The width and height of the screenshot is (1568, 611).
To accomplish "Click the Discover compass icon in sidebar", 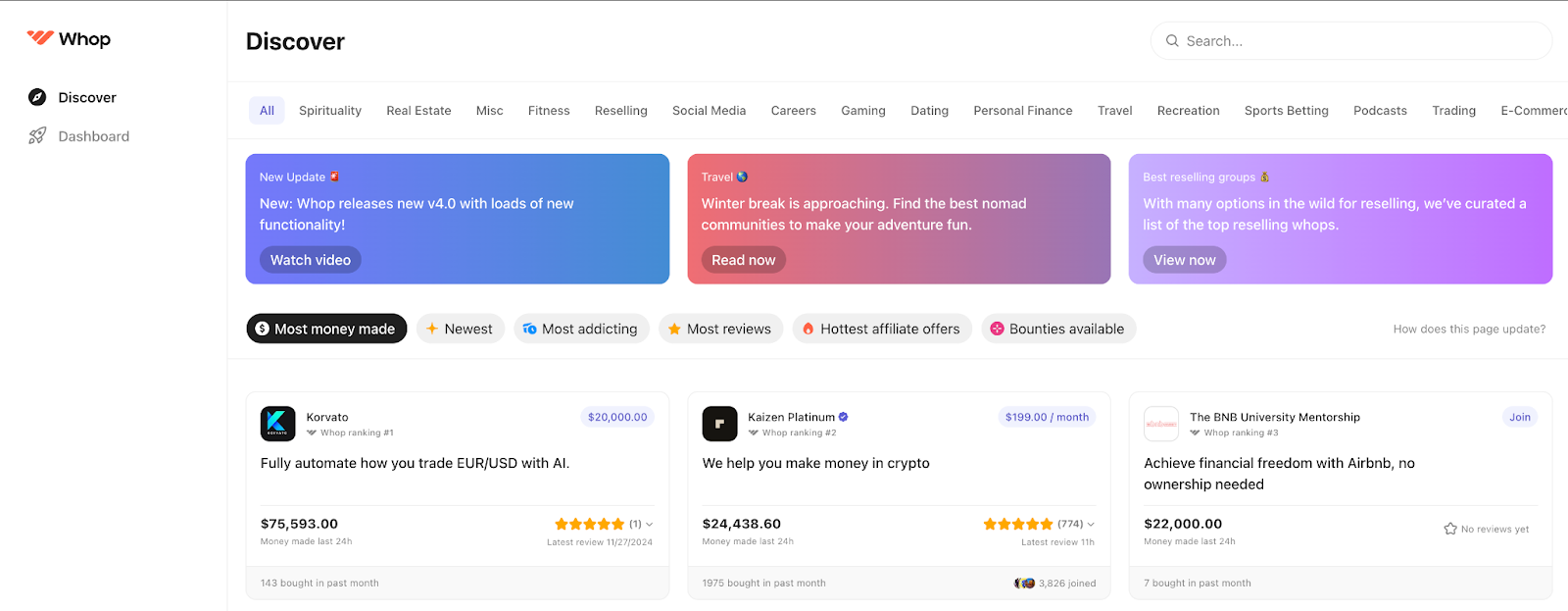I will pyautogui.click(x=37, y=97).
